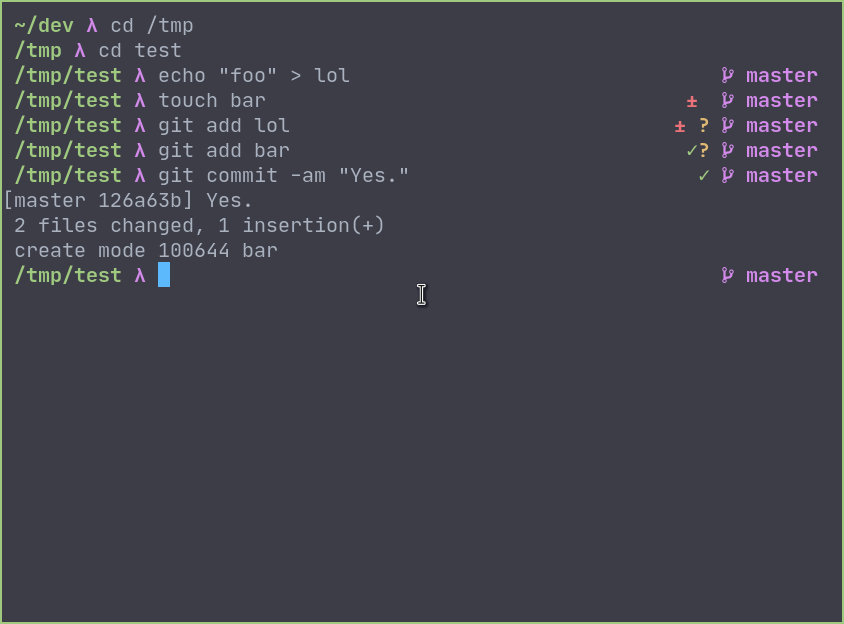Click the red ± symbol on the git add lol line
844x624 pixels.
point(680,126)
